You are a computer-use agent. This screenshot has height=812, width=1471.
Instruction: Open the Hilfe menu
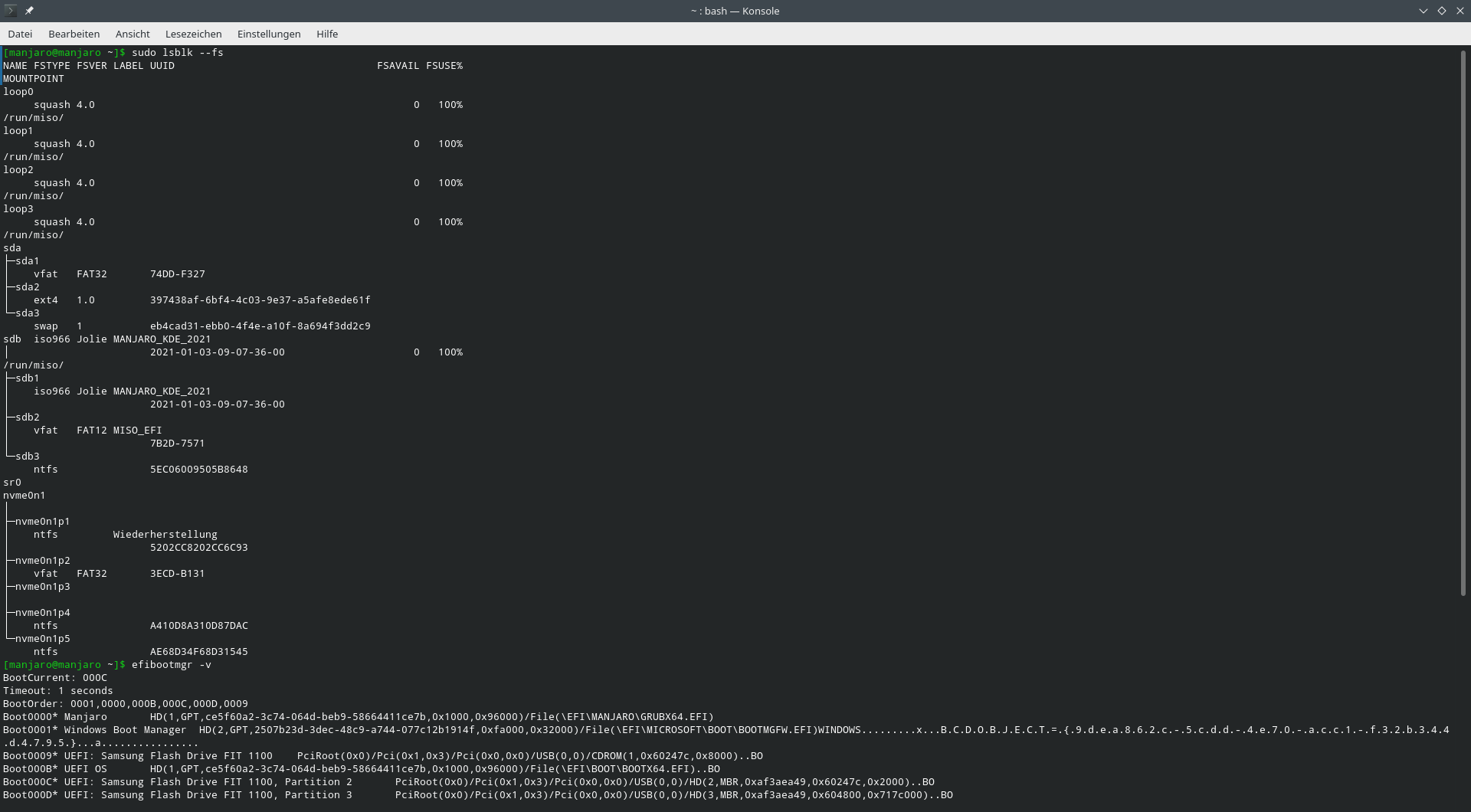pos(327,34)
